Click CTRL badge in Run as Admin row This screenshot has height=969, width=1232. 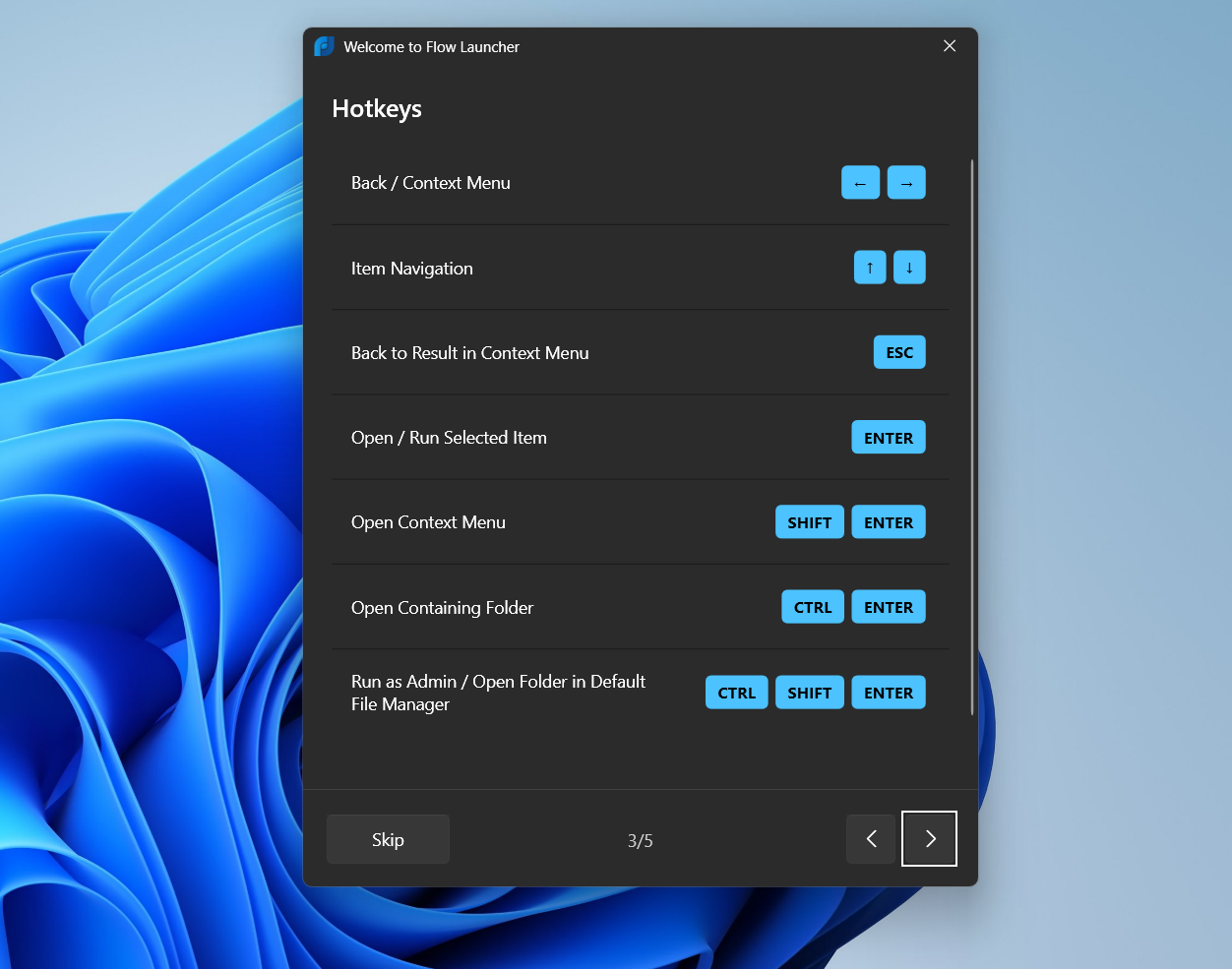click(x=737, y=693)
